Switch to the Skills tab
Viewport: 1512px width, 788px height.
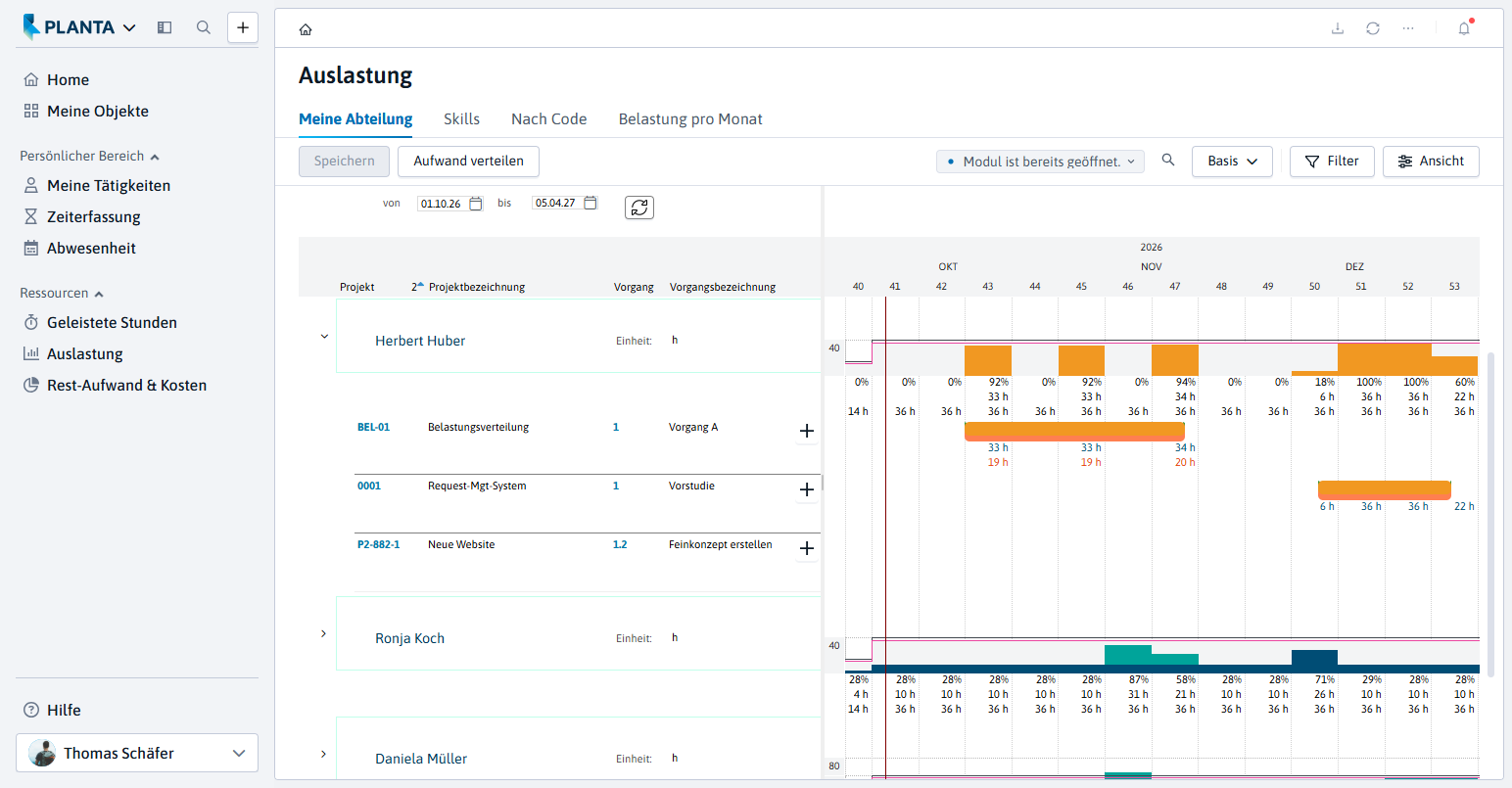pos(461,119)
